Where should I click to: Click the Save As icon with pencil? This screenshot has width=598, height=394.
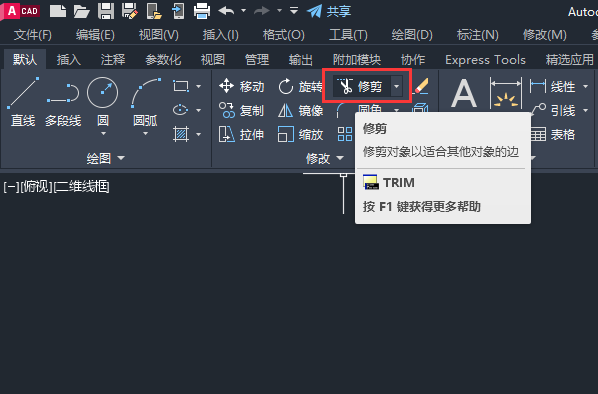click(130, 11)
